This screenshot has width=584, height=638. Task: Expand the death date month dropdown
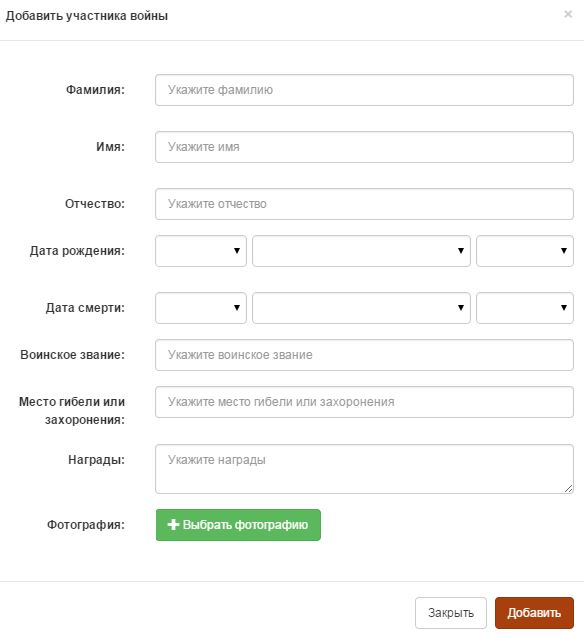tap(361, 308)
